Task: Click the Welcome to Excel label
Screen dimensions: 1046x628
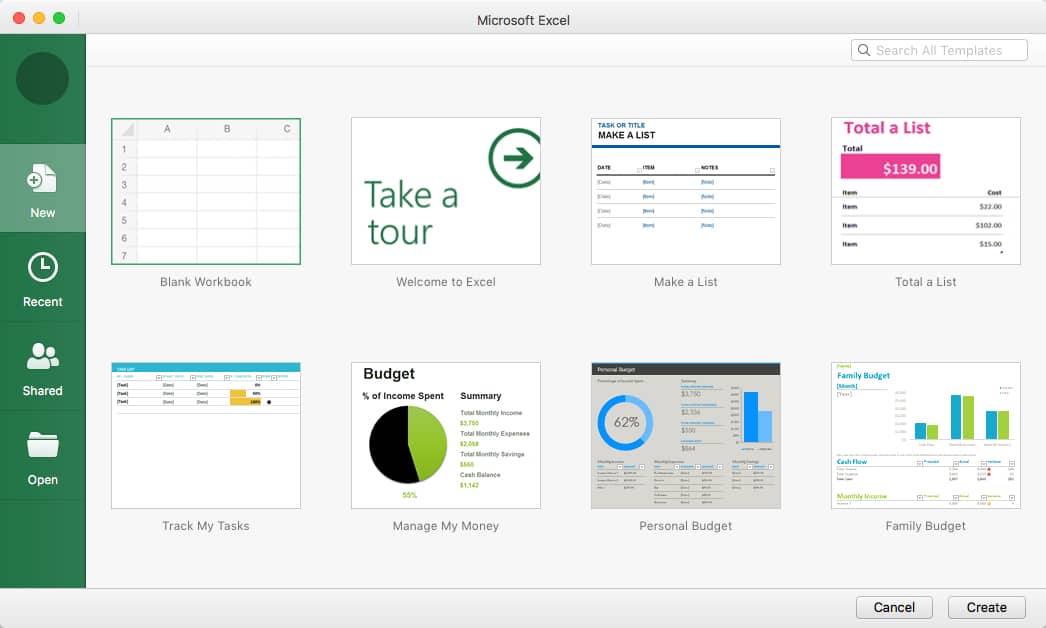Action: click(446, 282)
